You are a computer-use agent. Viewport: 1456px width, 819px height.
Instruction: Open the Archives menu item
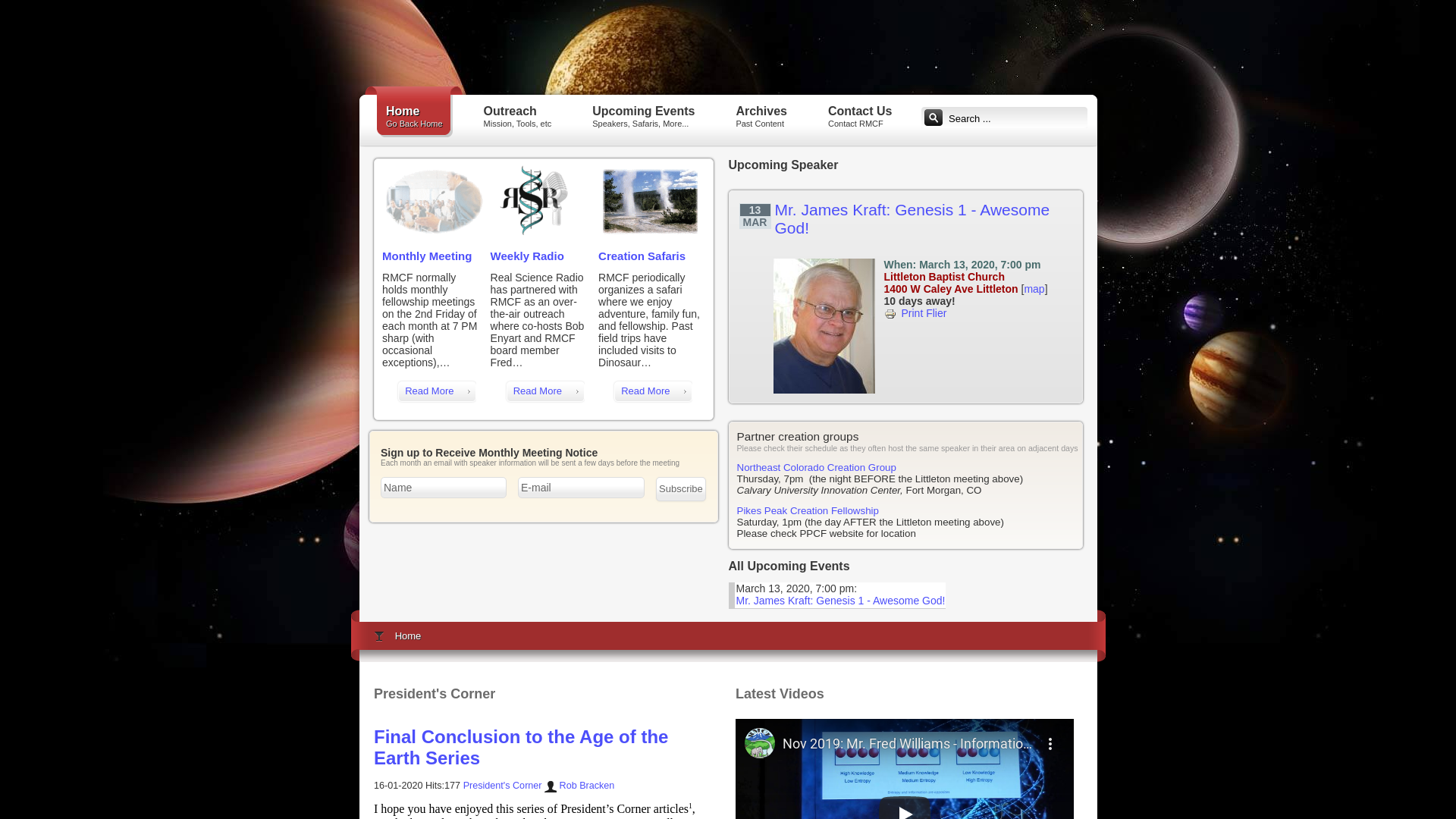point(761,116)
